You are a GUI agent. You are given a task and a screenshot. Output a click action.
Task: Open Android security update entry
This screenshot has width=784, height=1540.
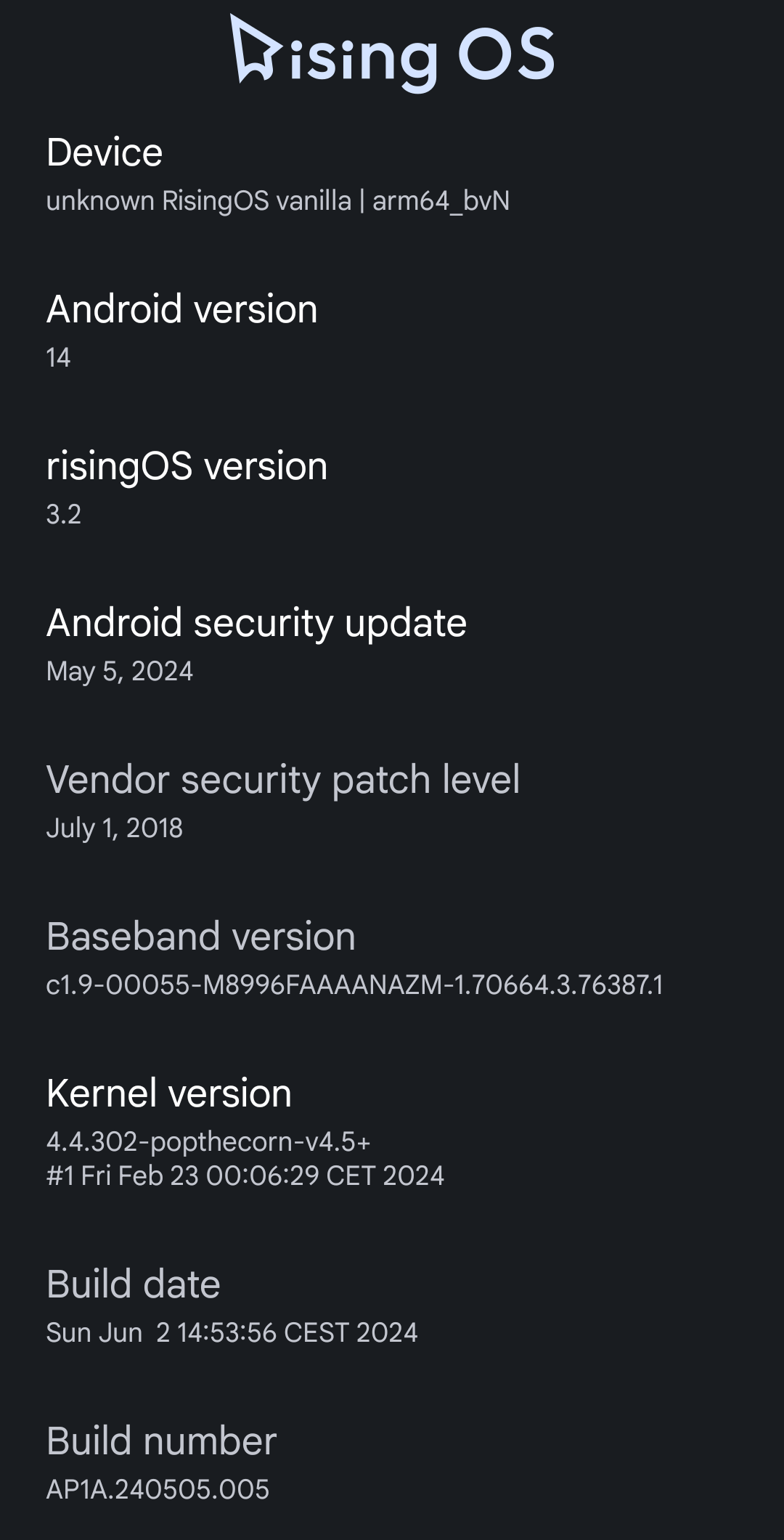click(392, 645)
